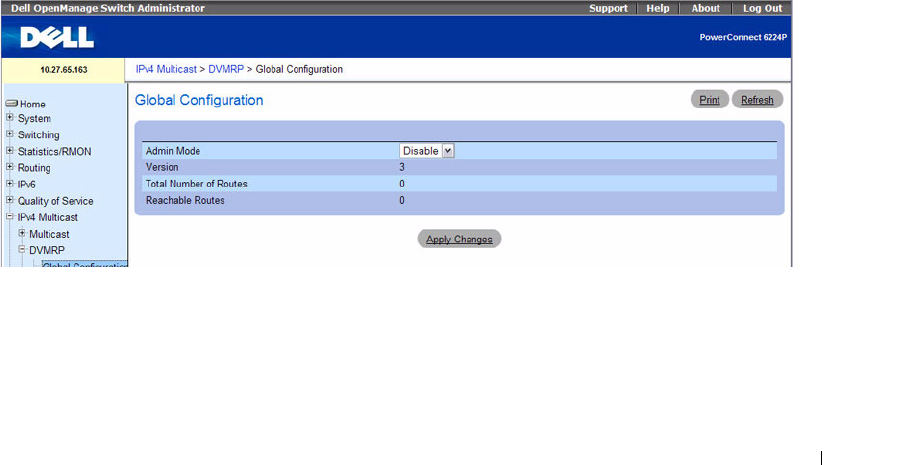
Task: Open the Help menu link
Action: click(x=657, y=8)
